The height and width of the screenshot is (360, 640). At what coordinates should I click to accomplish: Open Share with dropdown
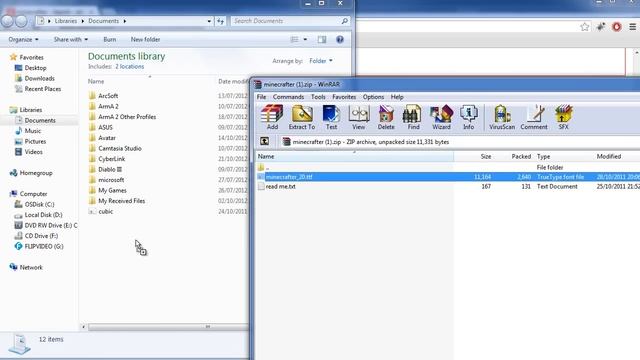point(71,40)
